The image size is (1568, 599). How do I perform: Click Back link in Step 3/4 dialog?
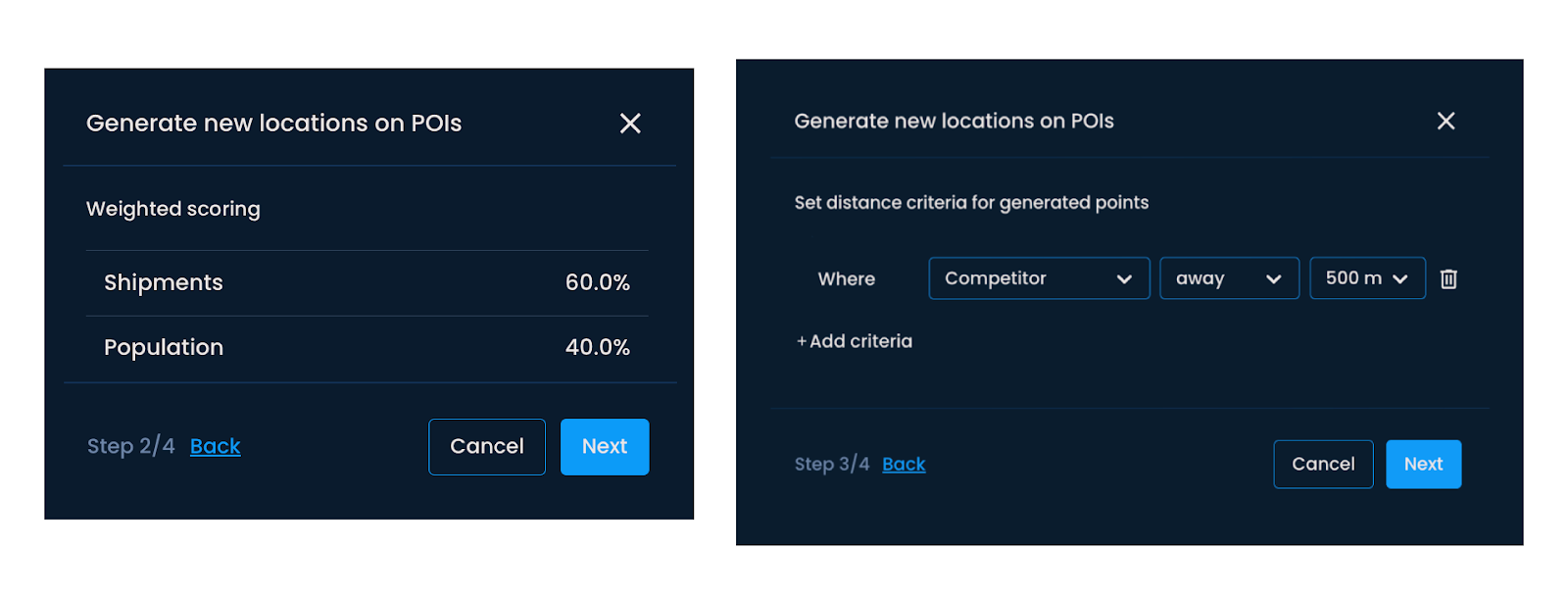coord(904,464)
